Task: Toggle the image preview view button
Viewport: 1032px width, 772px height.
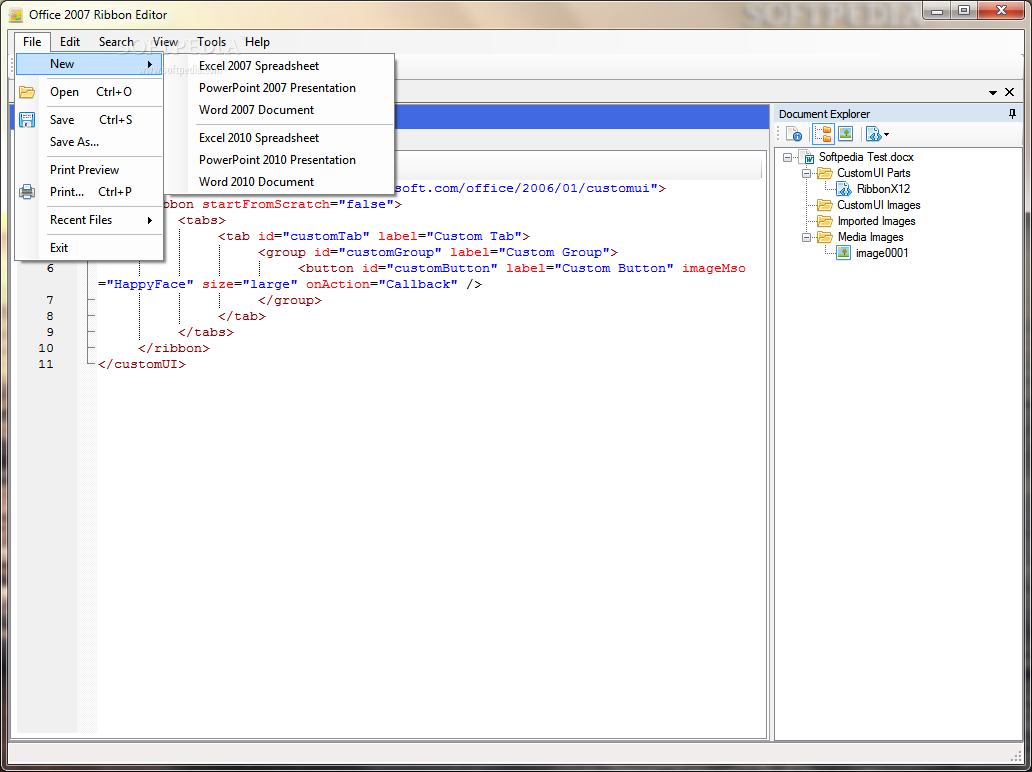Action: [x=846, y=134]
